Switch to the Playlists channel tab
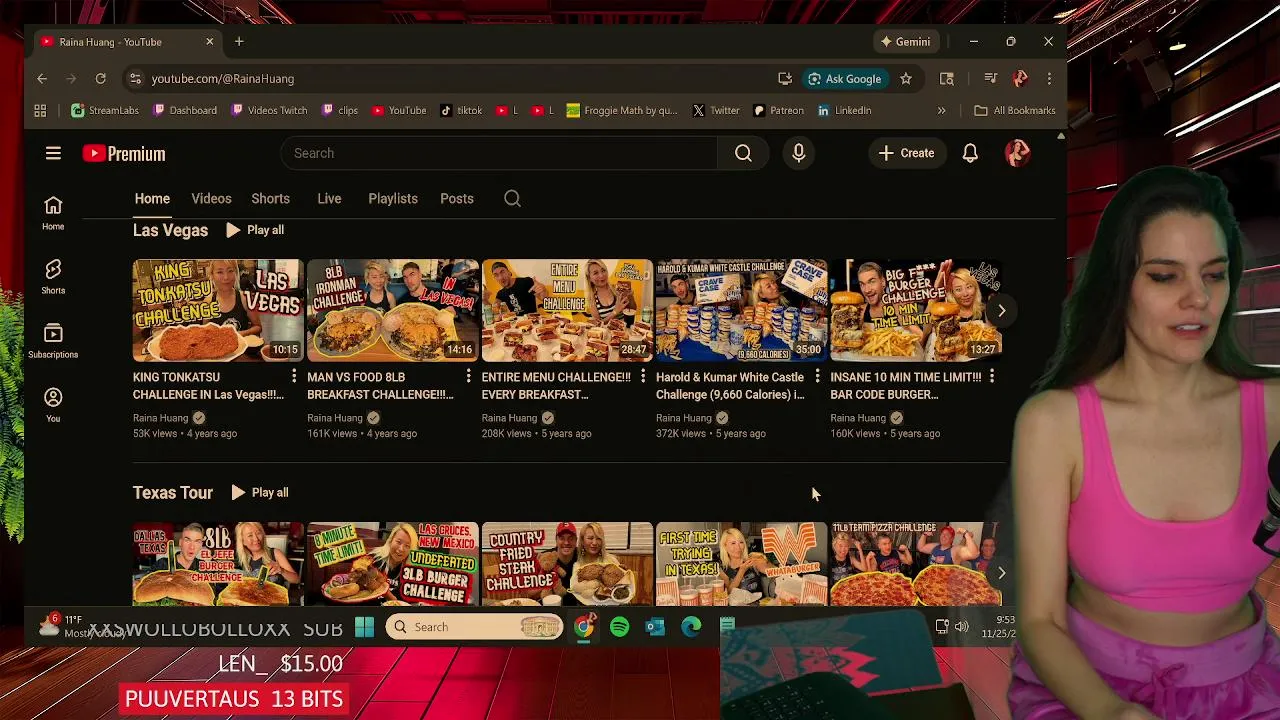The height and width of the screenshot is (720, 1280). point(393,198)
